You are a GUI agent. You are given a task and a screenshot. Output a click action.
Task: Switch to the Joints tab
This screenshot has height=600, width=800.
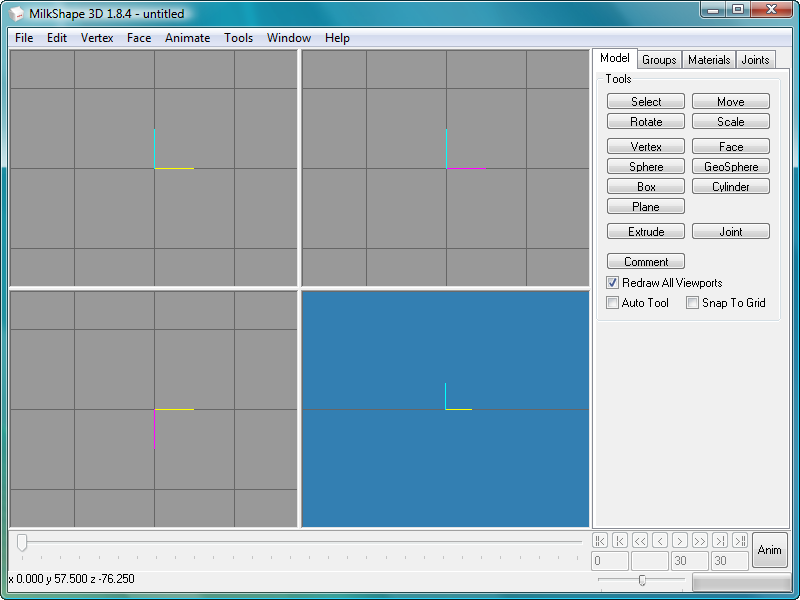pos(755,60)
